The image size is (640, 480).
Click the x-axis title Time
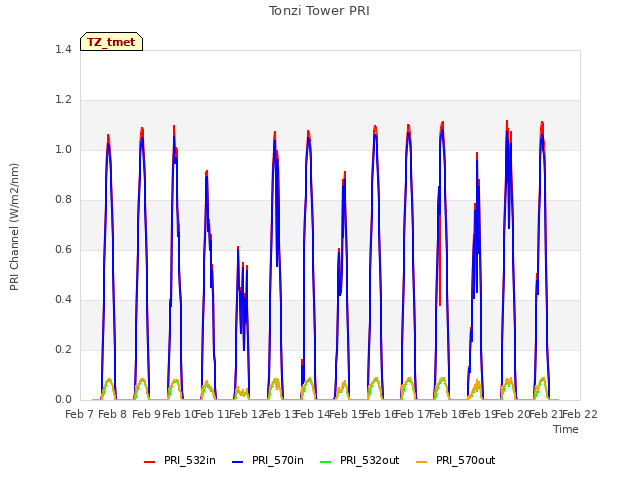pos(566,429)
